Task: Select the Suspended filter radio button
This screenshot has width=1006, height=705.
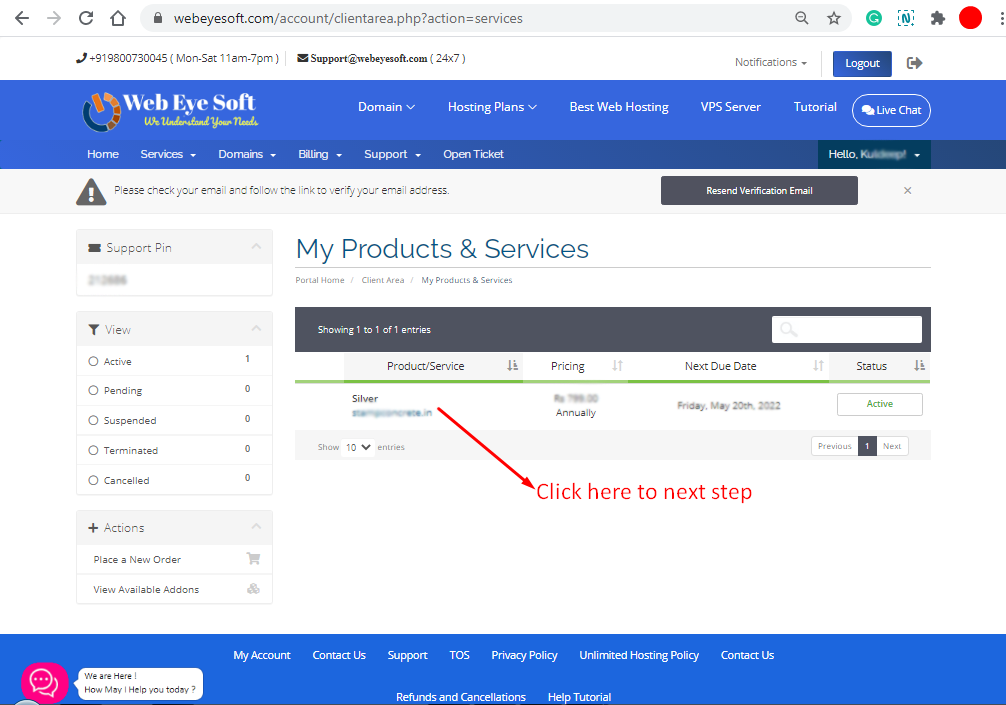Action: pos(96,419)
